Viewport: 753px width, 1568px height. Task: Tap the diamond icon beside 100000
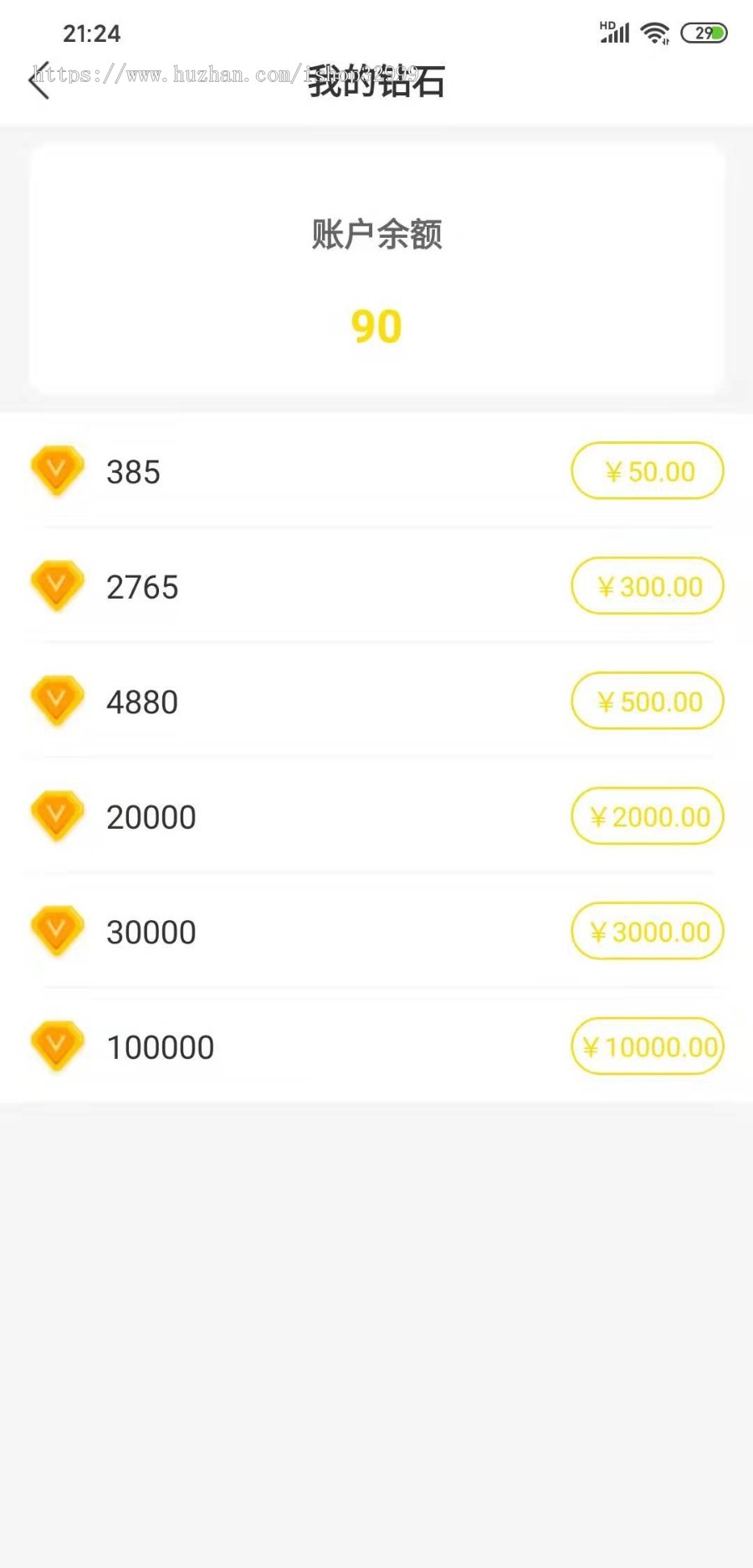(57, 1046)
